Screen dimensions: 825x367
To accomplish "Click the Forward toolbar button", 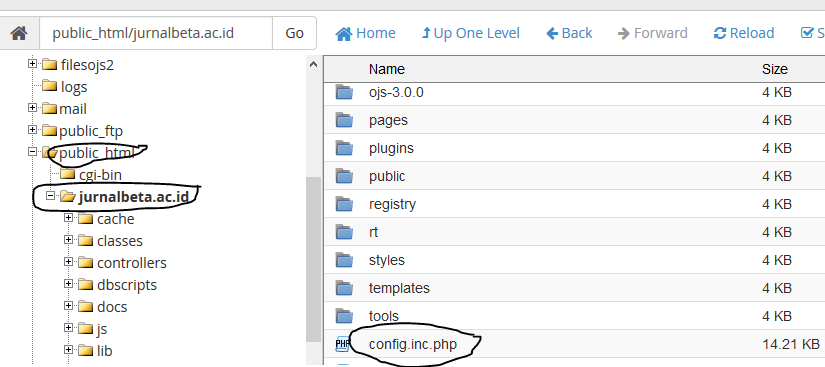I will 652,34.
